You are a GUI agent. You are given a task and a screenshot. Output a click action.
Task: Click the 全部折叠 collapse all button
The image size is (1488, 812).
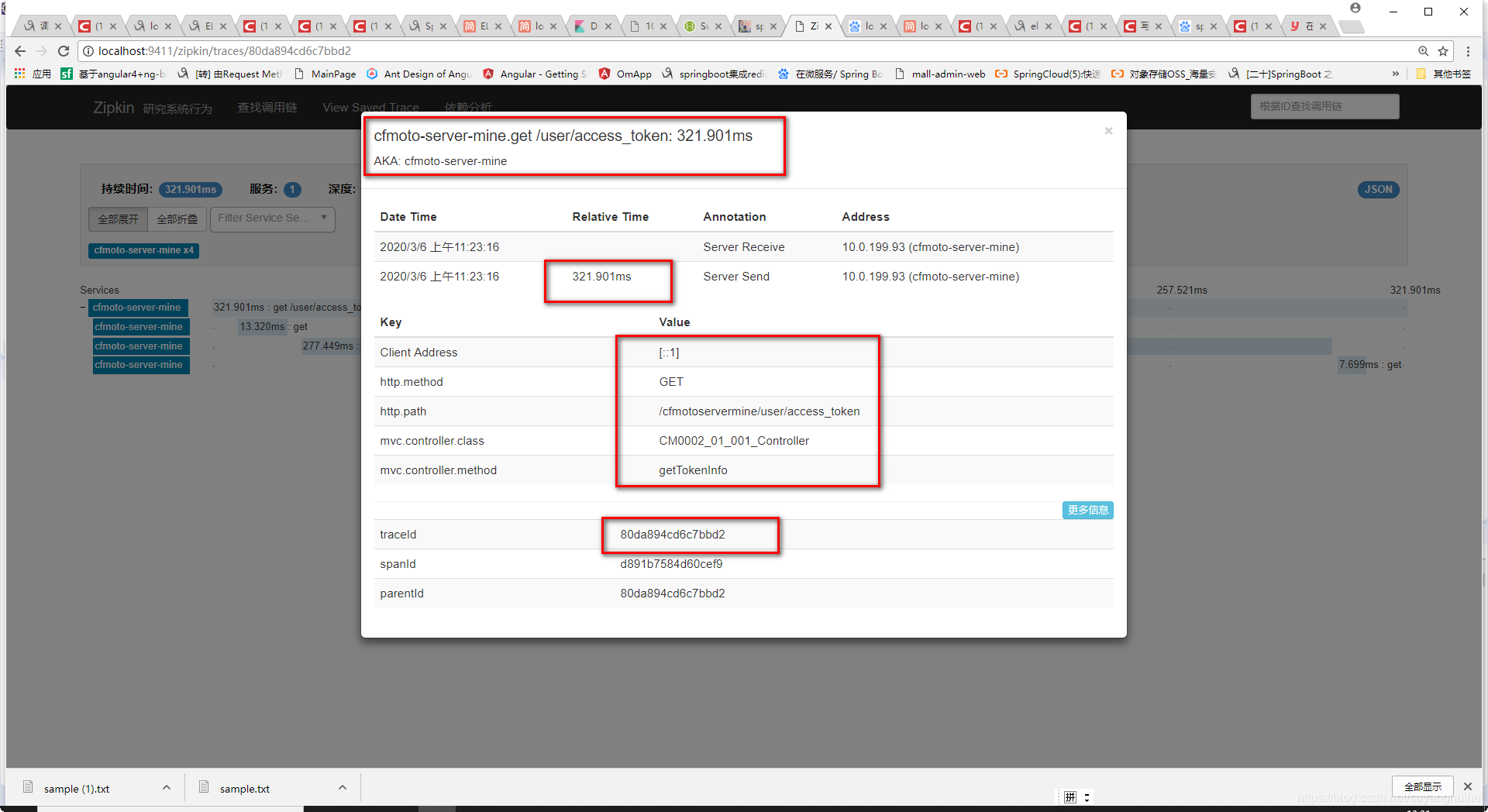[177, 219]
